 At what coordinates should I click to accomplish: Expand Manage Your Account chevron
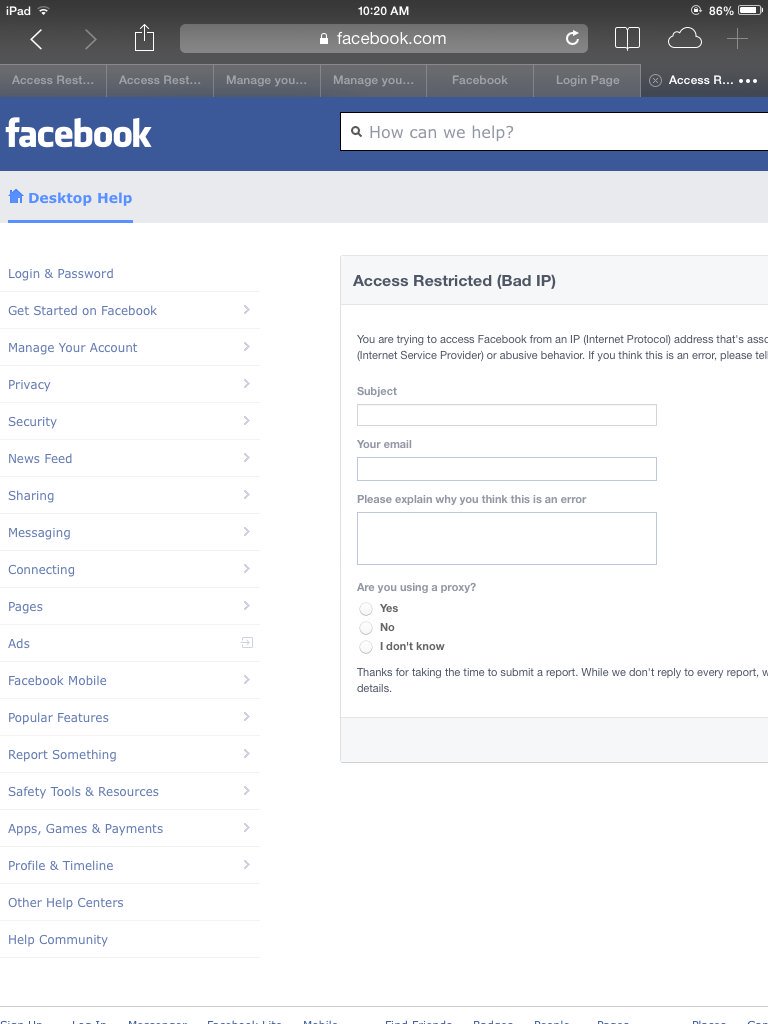coord(246,347)
